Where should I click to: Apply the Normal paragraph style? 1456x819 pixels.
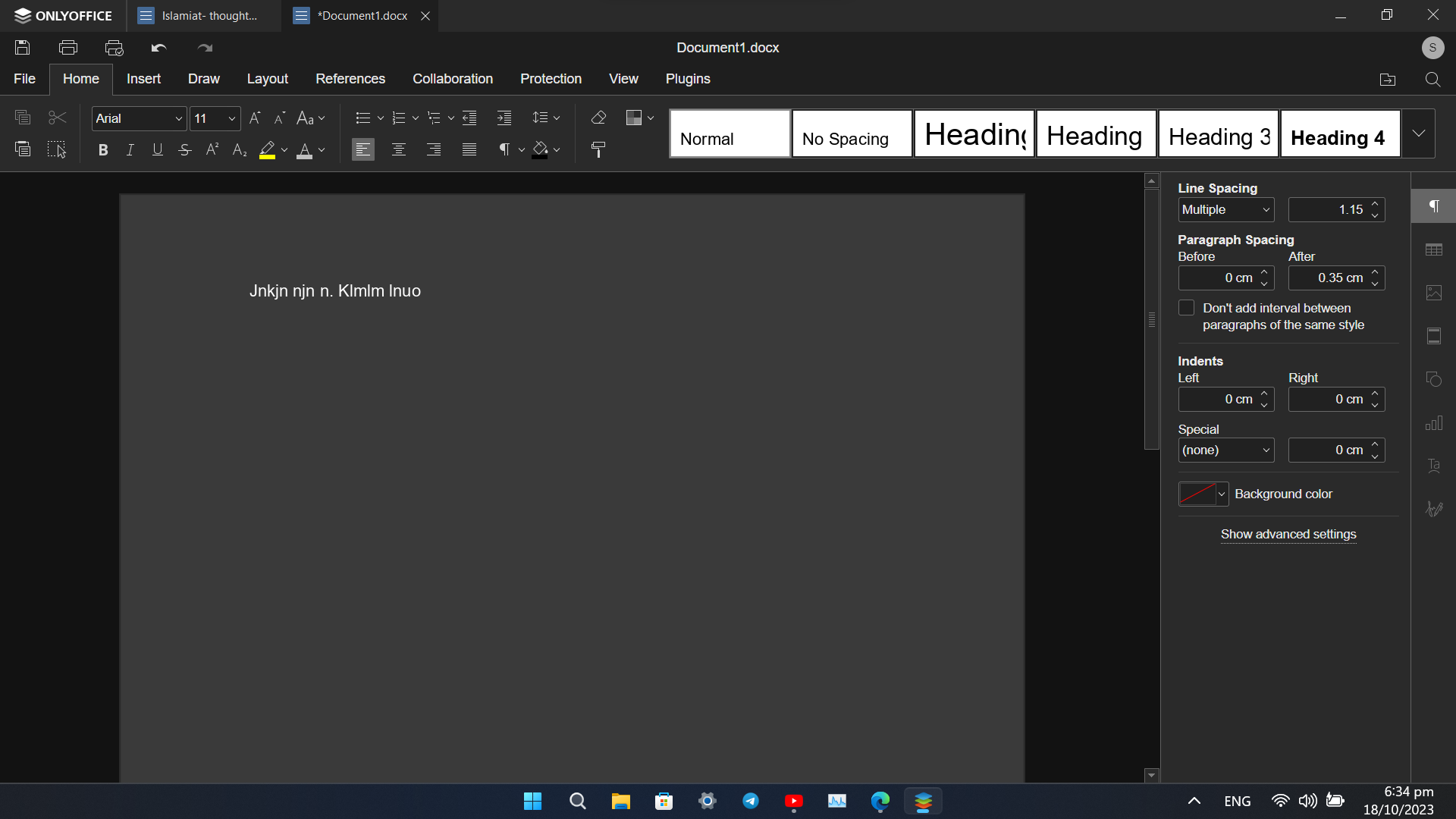pos(730,133)
